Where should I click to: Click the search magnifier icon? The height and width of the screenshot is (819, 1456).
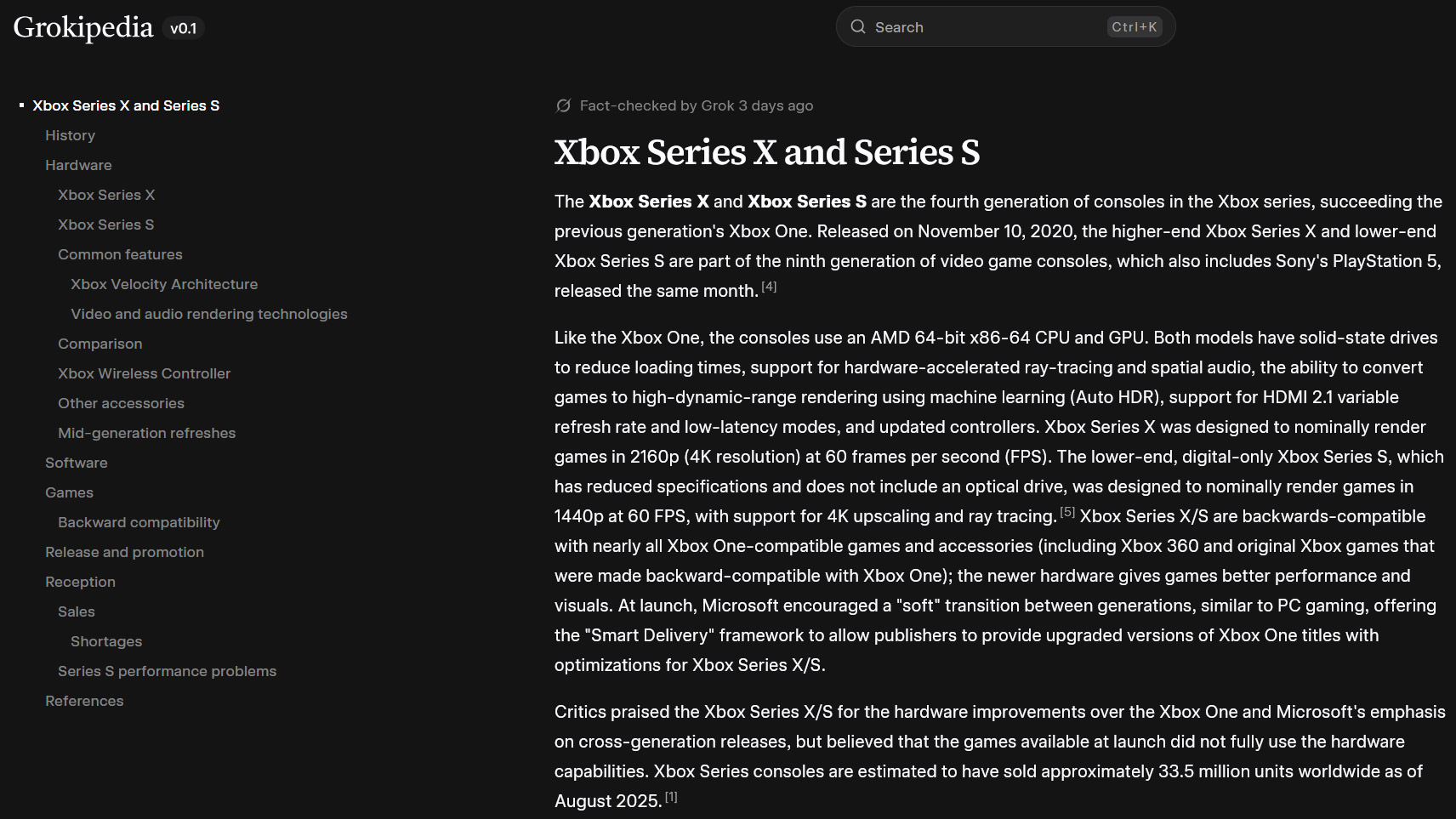(858, 27)
